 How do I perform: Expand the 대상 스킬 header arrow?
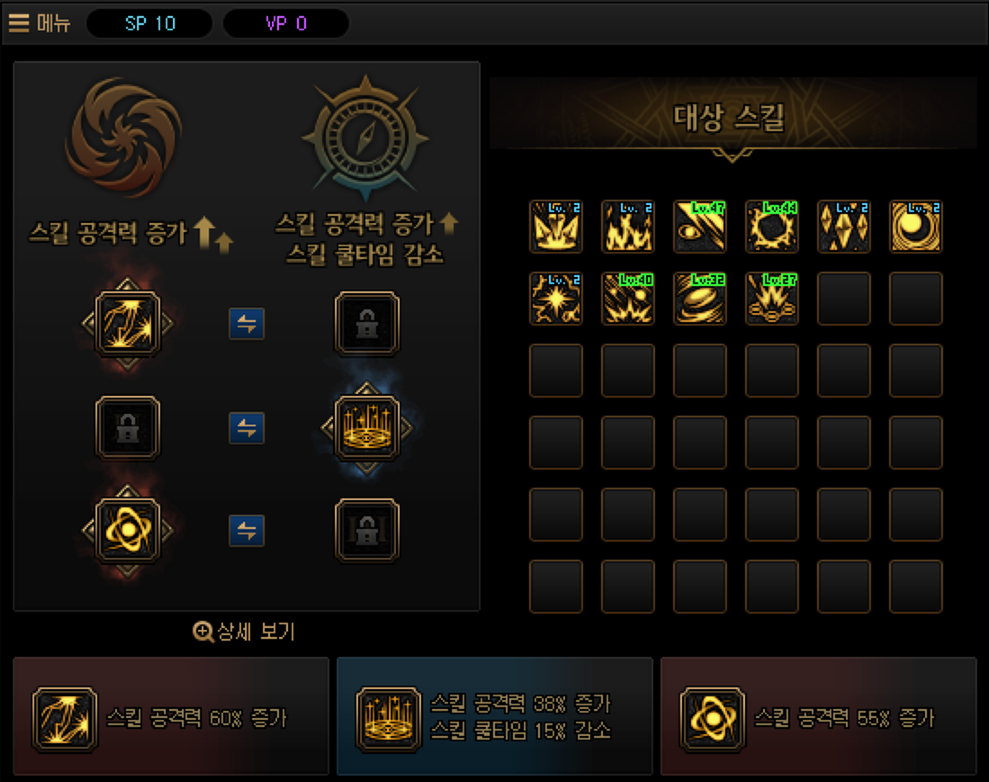pyautogui.click(x=732, y=155)
